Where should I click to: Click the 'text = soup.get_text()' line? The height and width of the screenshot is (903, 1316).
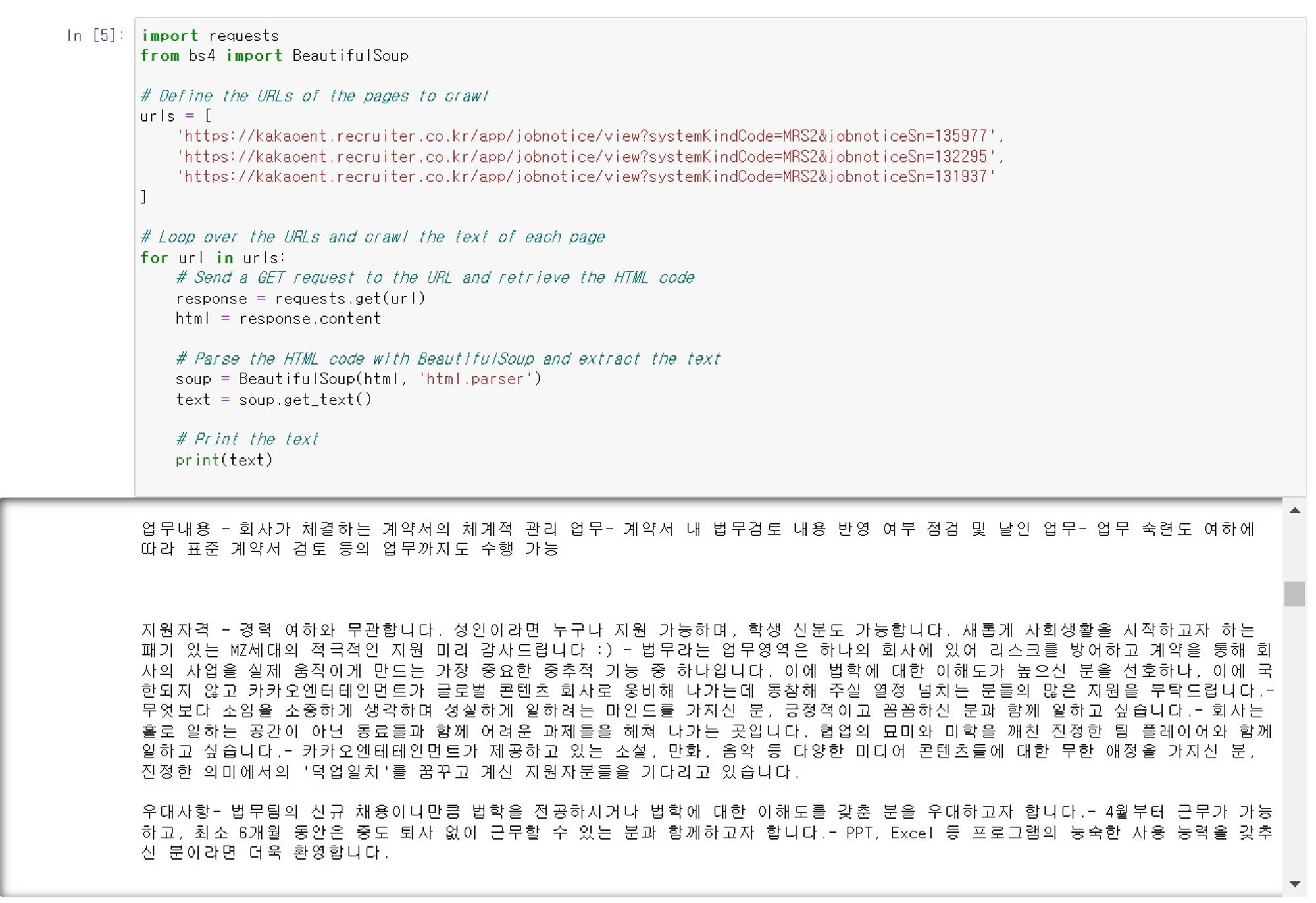click(274, 400)
